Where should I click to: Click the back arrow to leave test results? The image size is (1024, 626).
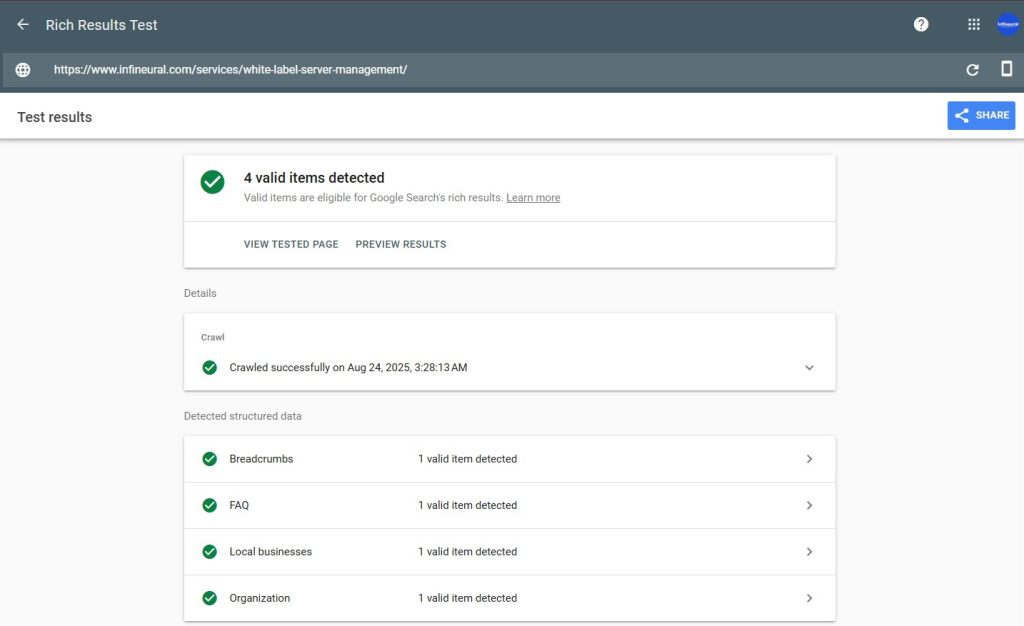pyautogui.click(x=22, y=24)
